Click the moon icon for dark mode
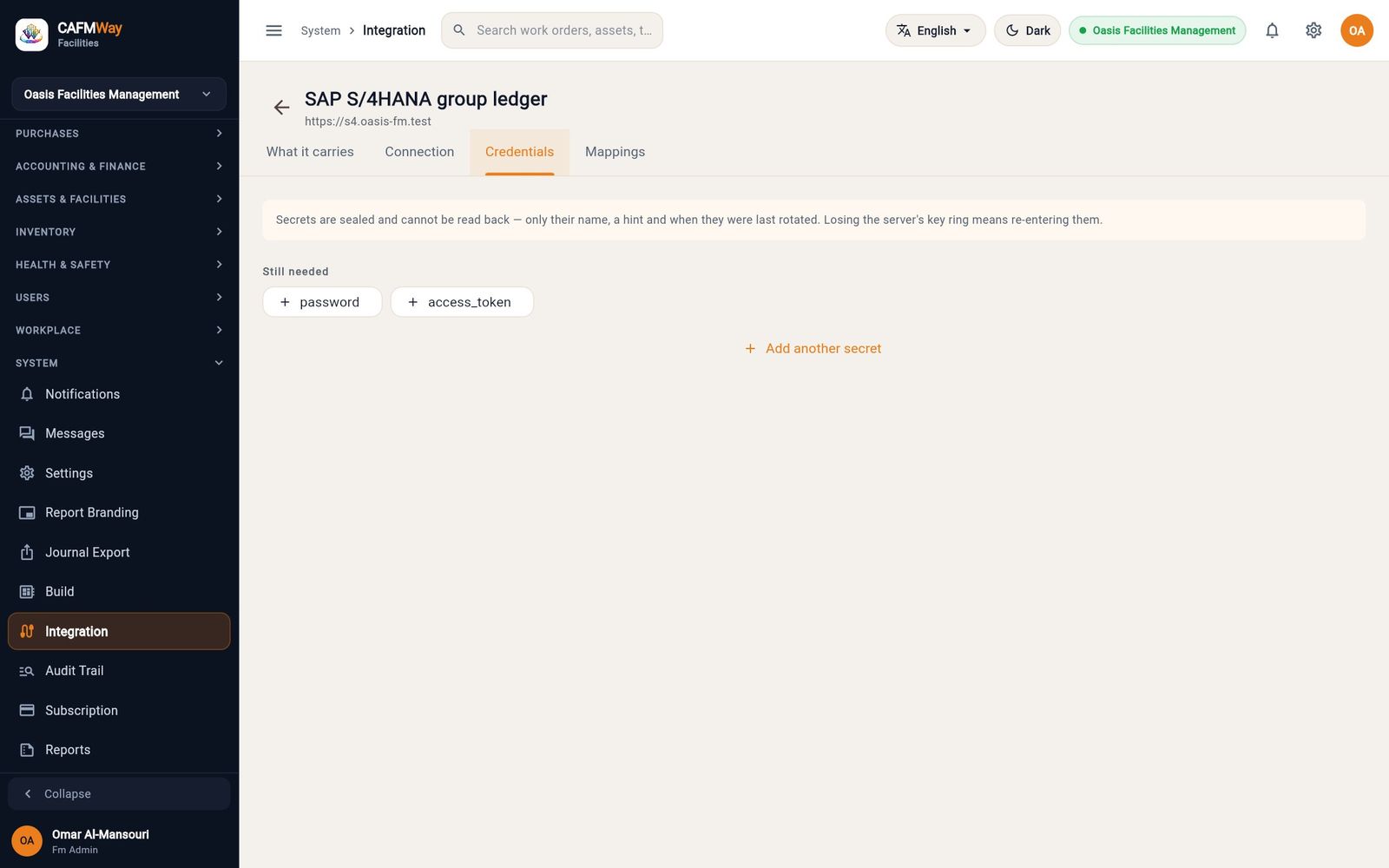This screenshot has width=1389, height=868. click(1012, 30)
